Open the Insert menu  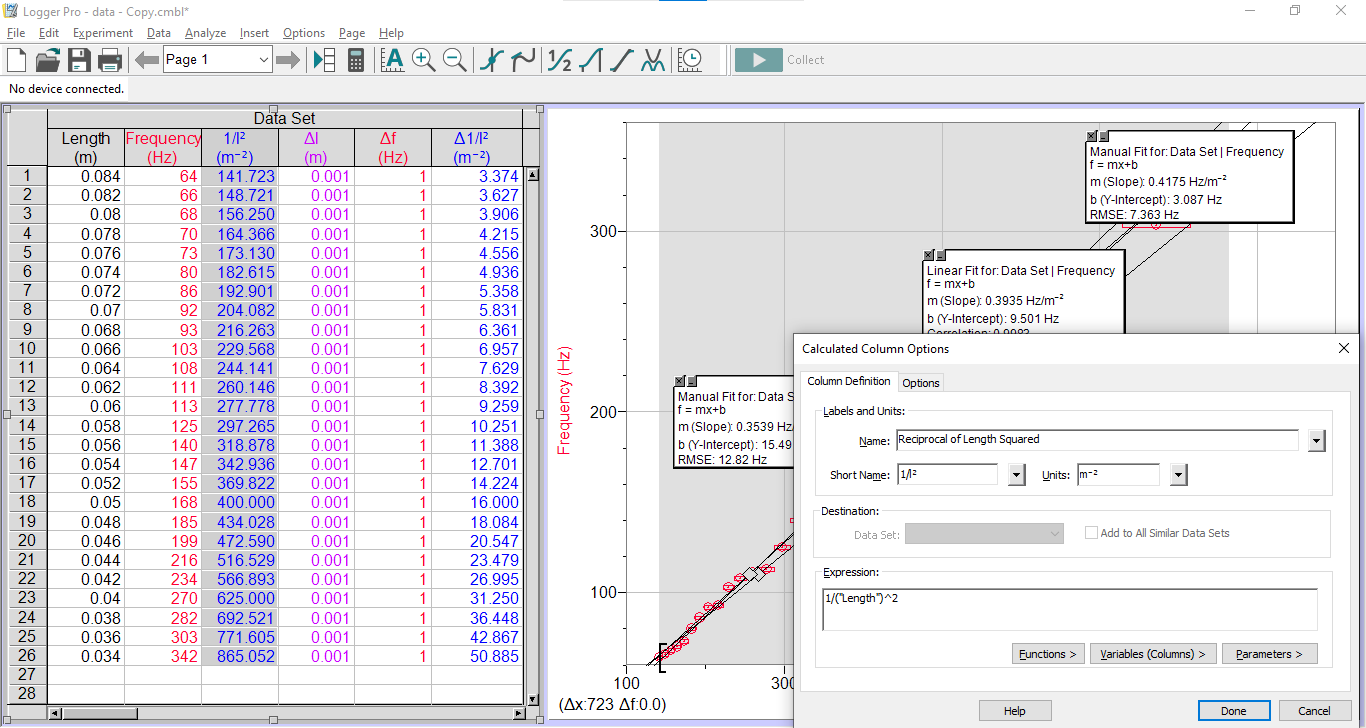pos(254,33)
